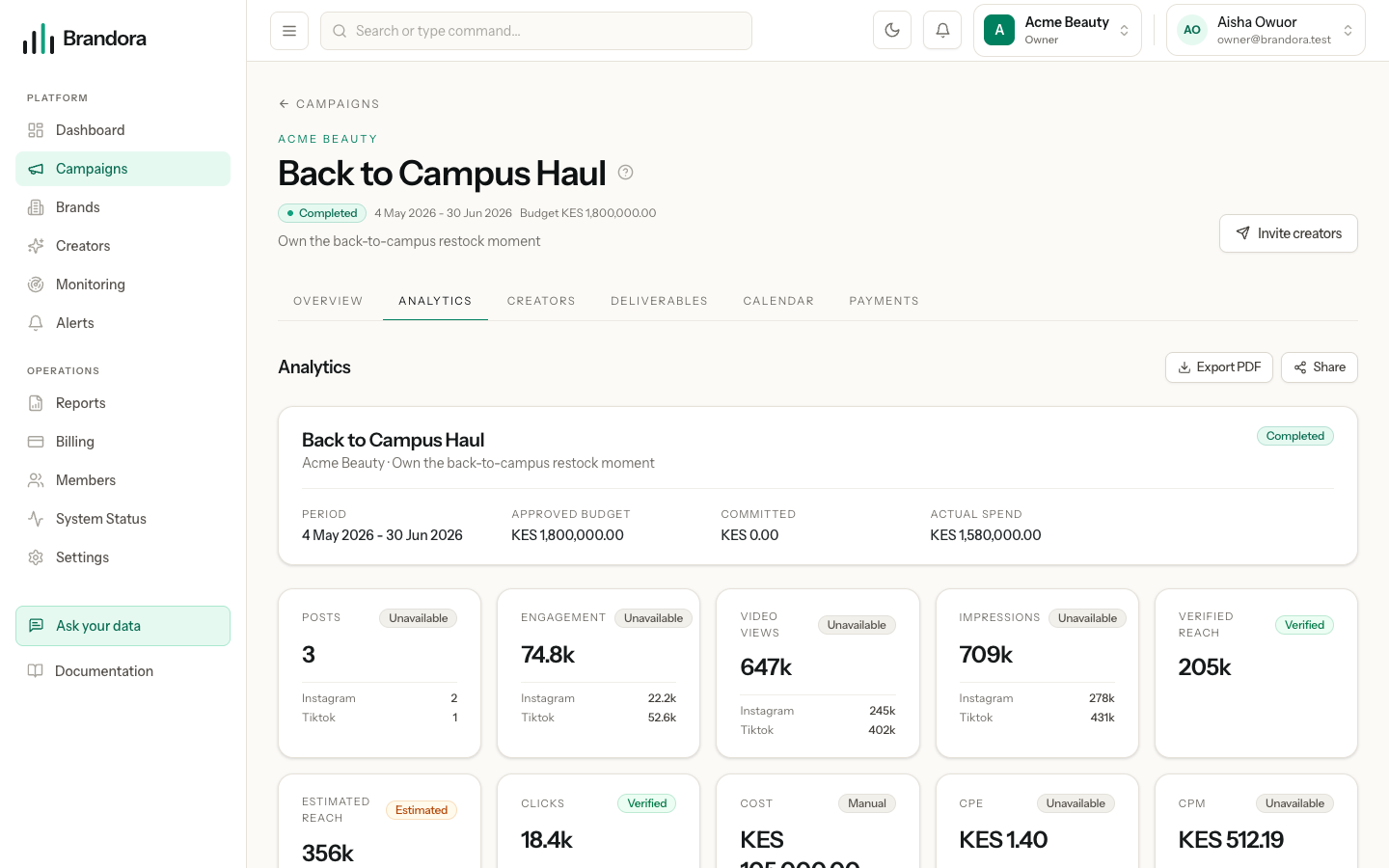The width and height of the screenshot is (1389, 868).
Task: Click help icon beside Back to Campus Haul
Action: click(x=626, y=173)
